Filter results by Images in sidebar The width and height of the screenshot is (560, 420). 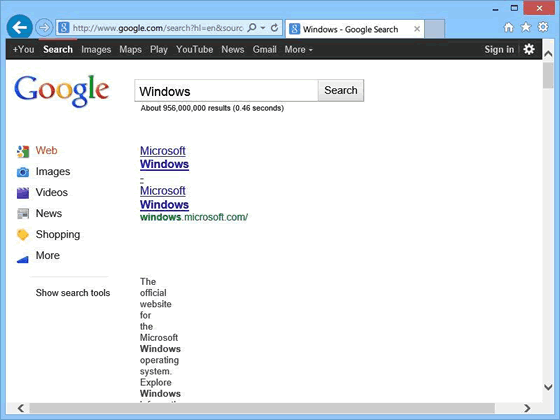click(53, 172)
